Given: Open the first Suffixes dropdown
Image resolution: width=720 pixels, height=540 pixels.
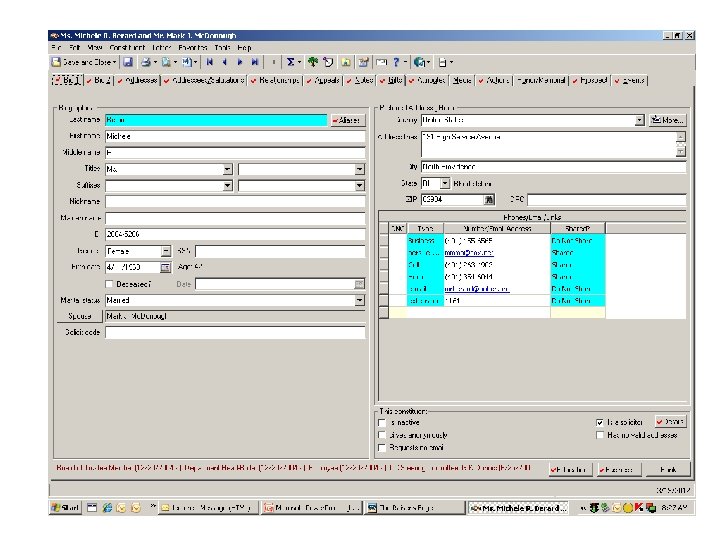Looking at the screenshot, I should tap(227, 186).
